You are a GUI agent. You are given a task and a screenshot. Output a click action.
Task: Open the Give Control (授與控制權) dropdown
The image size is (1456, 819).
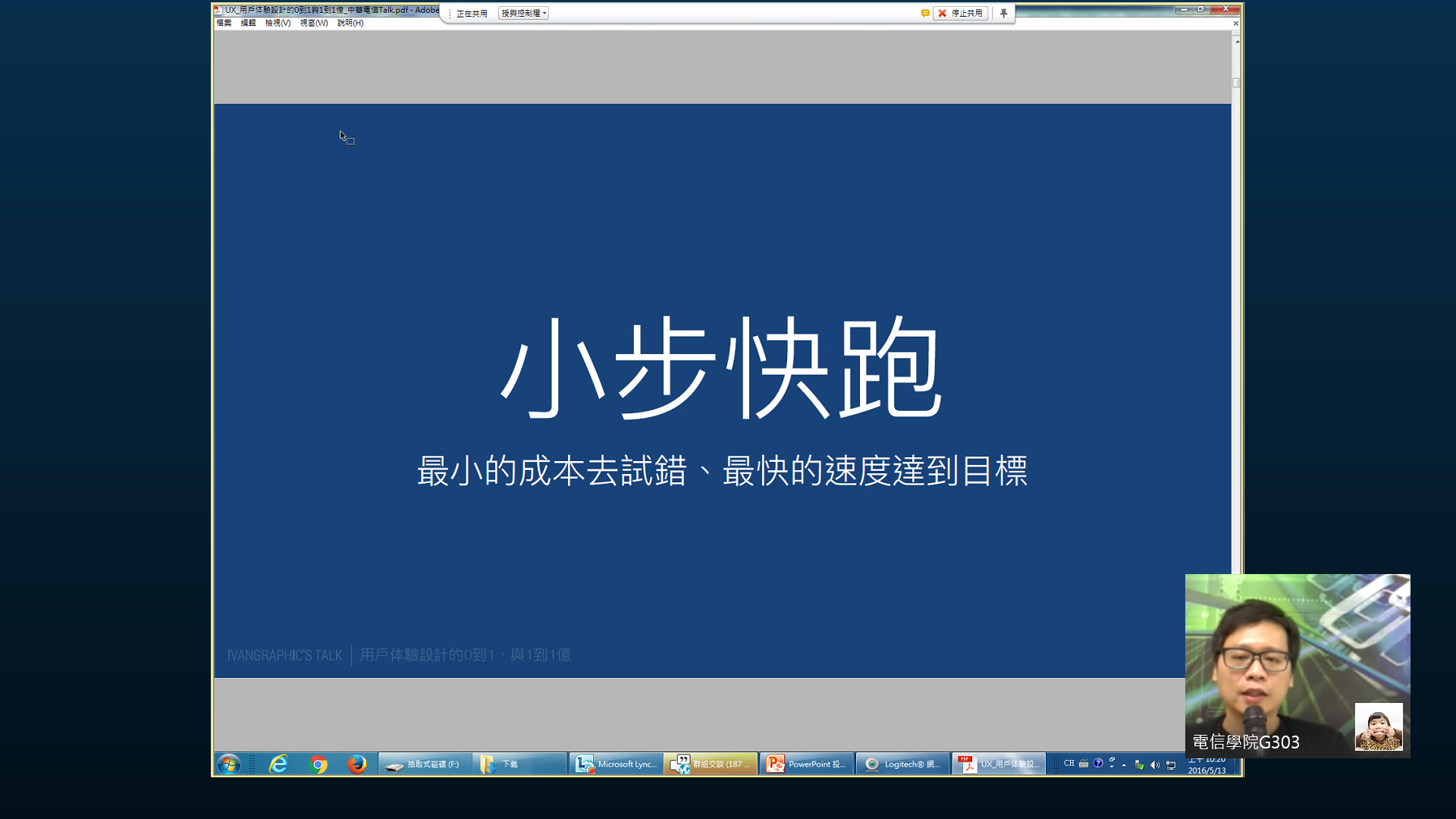523,13
